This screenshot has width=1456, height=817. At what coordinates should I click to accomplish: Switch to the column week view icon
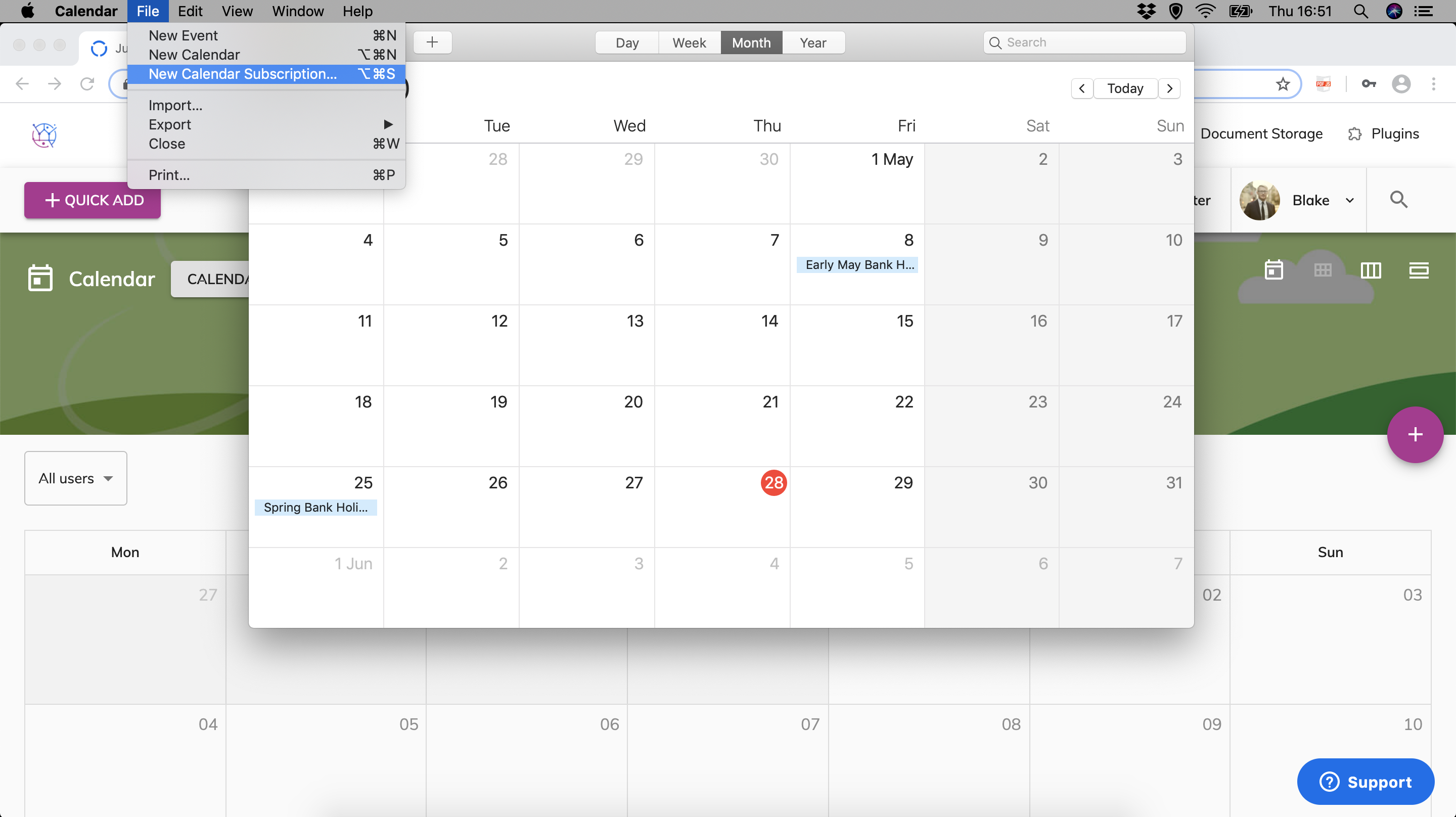click(1370, 271)
